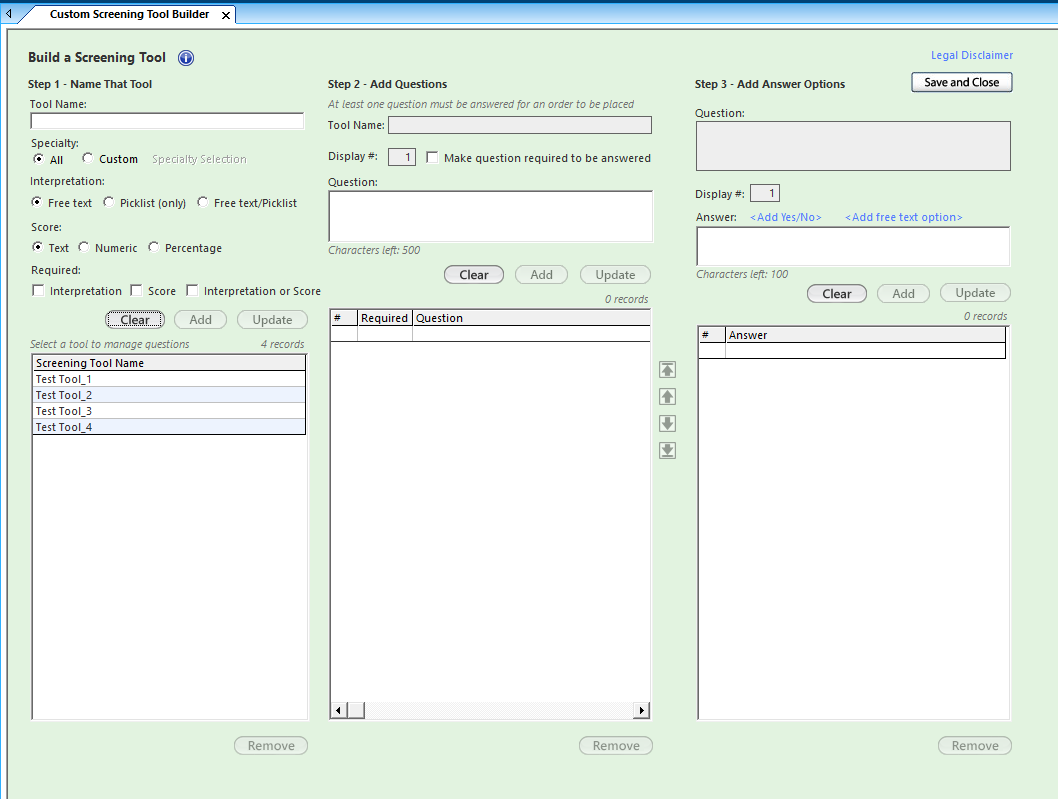Click the Answer column header
This screenshot has width=1058, height=799.
(x=866, y=335)
